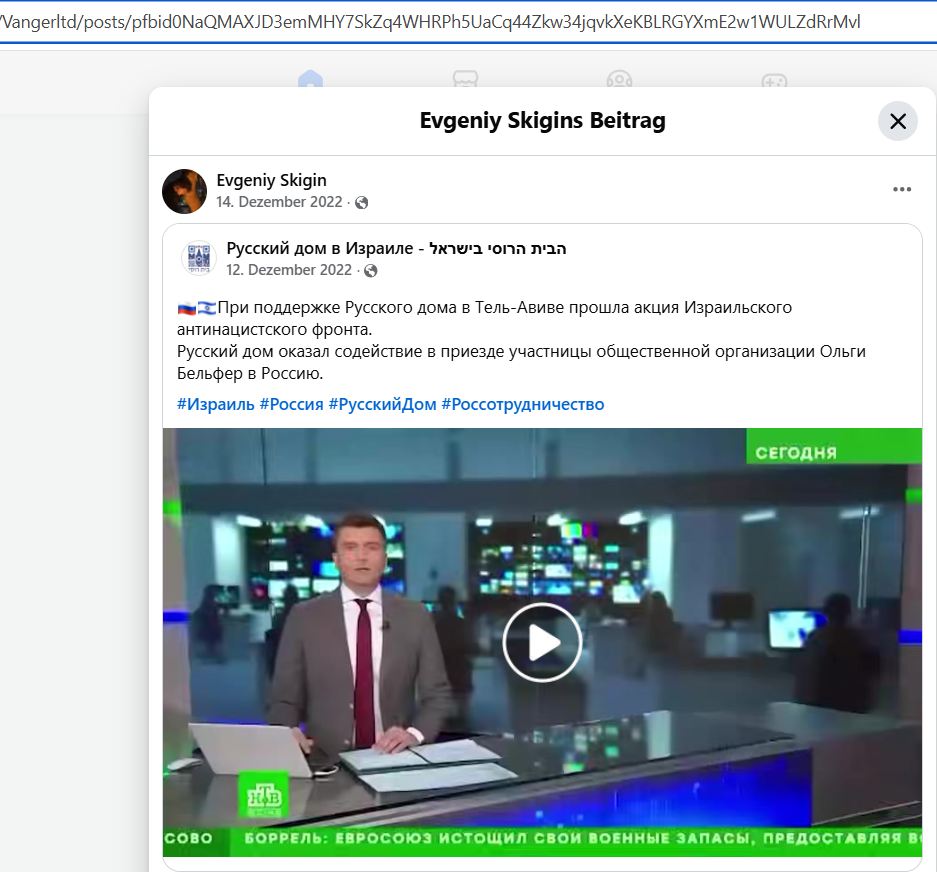Click the globe icon beside 14. Dezember
The width and height of the screenshot is (937, 872).
[362, 203]
